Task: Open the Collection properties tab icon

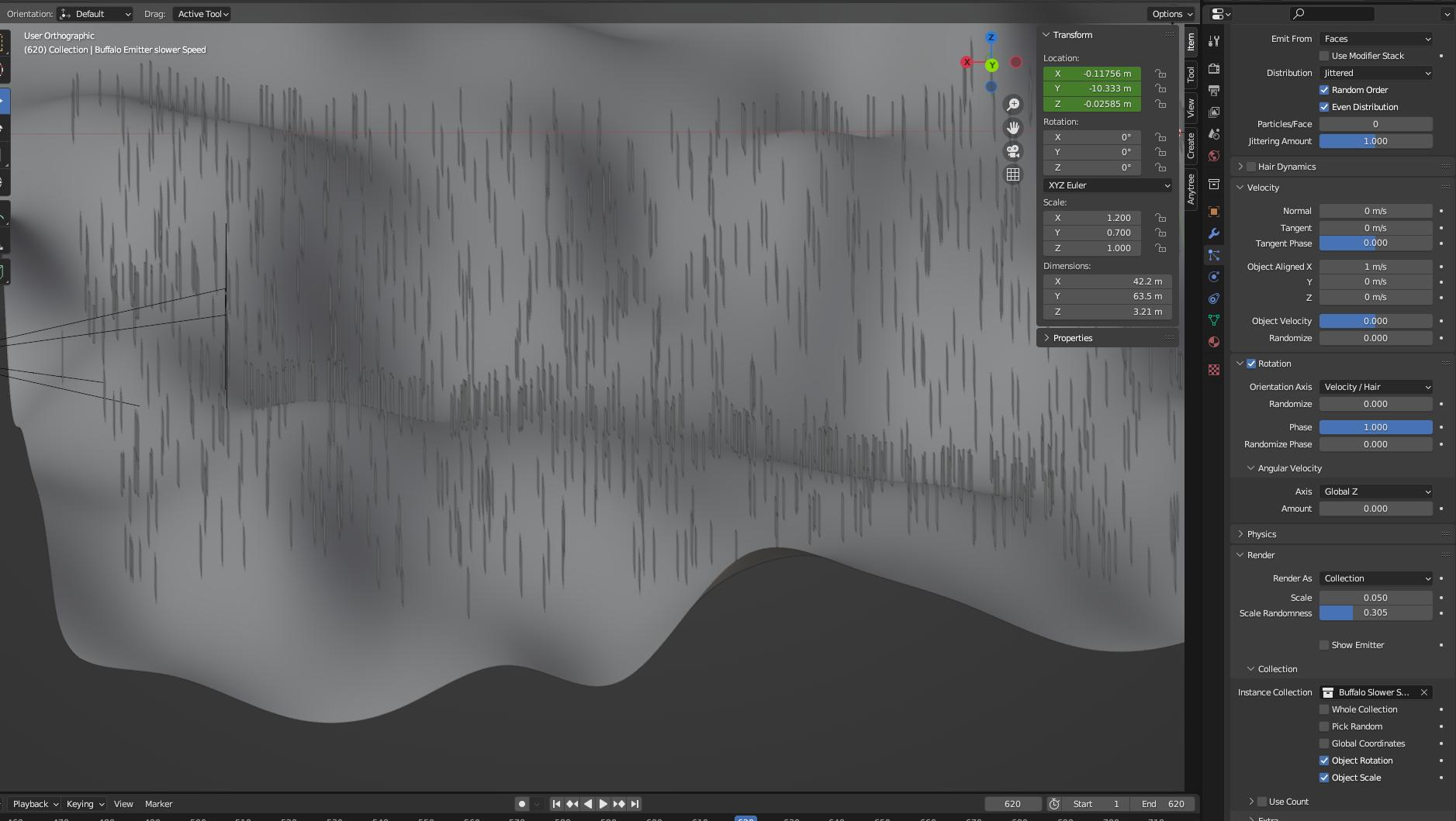Action: (1214, 184)
